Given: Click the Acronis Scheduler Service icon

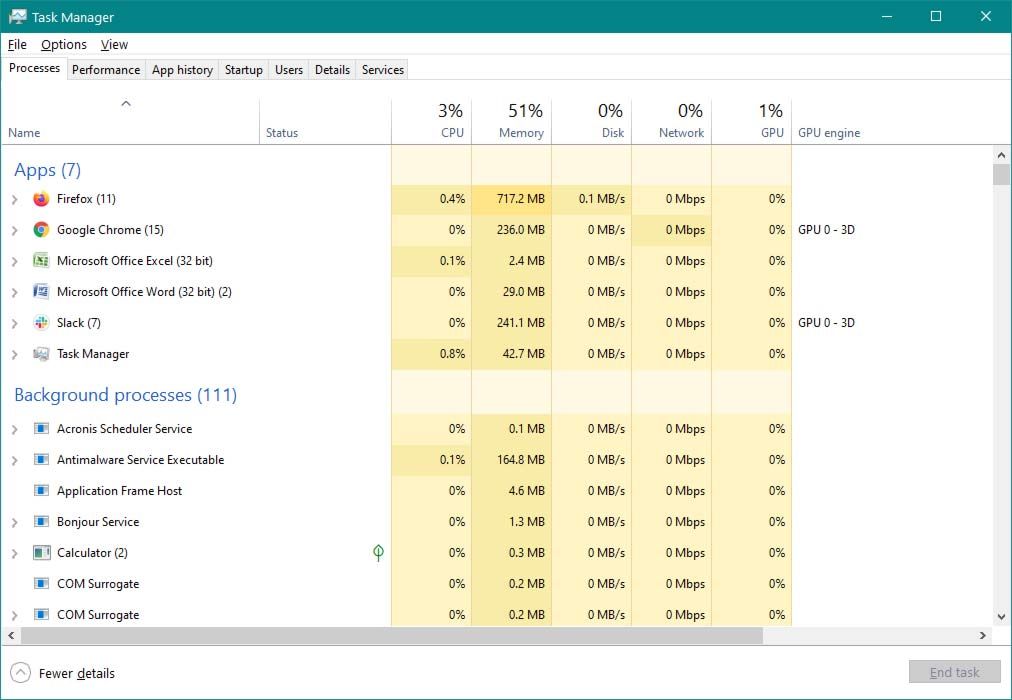Looking at the screenshot, I should 41,428.
